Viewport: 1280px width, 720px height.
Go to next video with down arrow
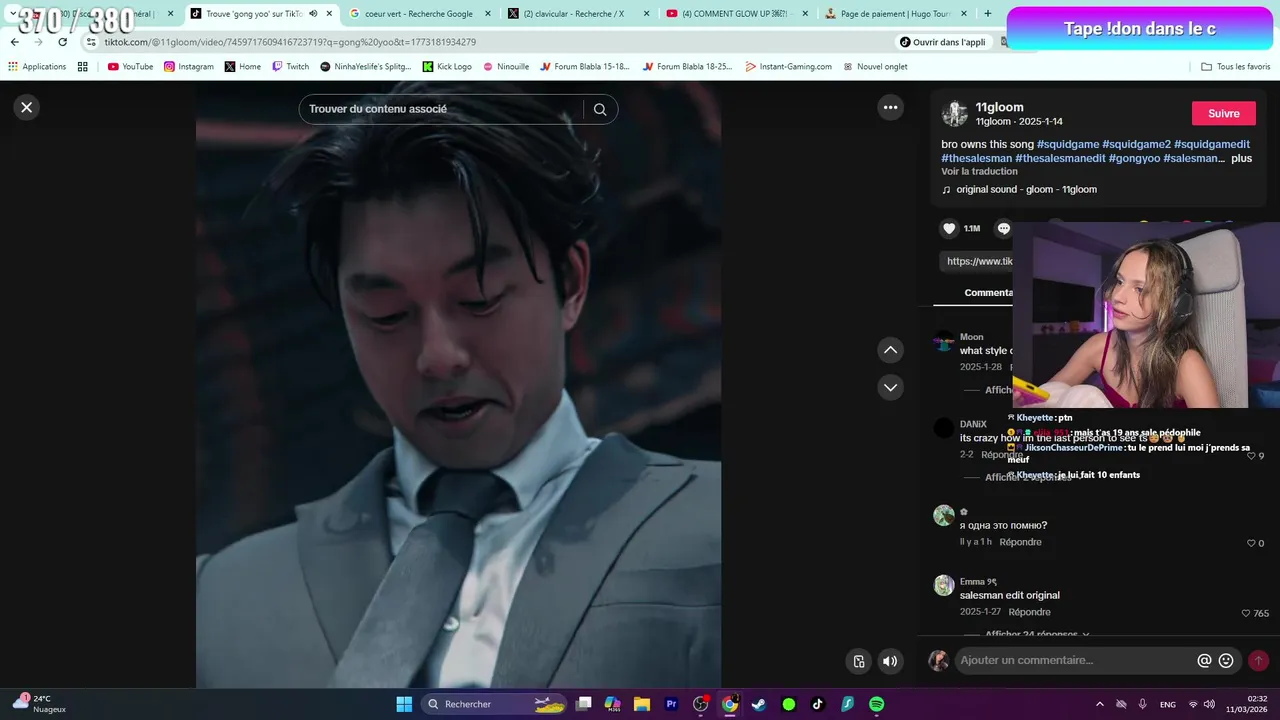pos(890,387)
